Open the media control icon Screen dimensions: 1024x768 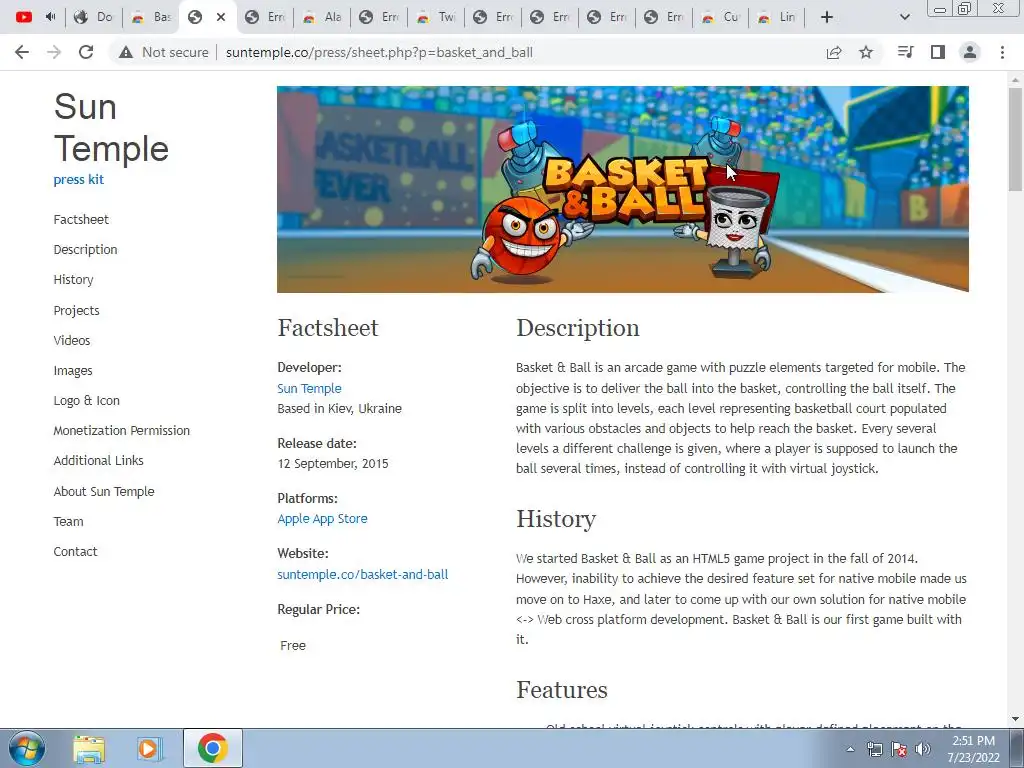click(x=905, y=52)
